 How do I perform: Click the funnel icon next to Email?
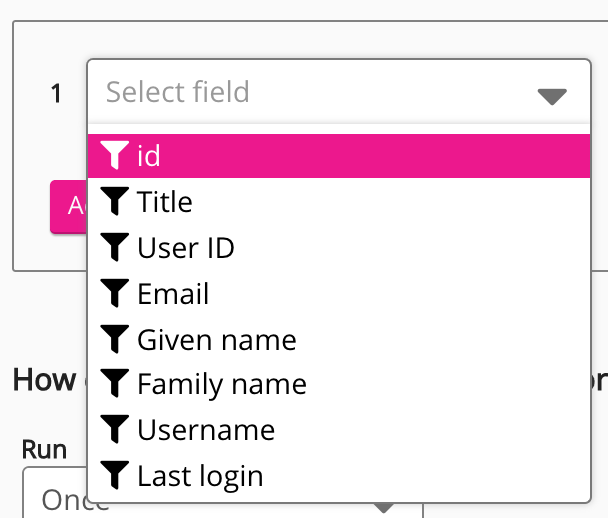[116, 293]
